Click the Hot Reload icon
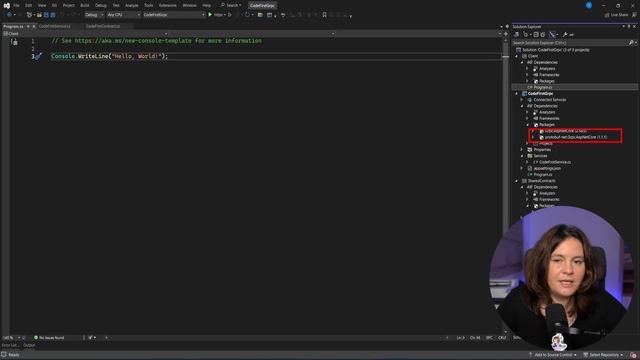This screenshot has width=640, height=360. 247,15
